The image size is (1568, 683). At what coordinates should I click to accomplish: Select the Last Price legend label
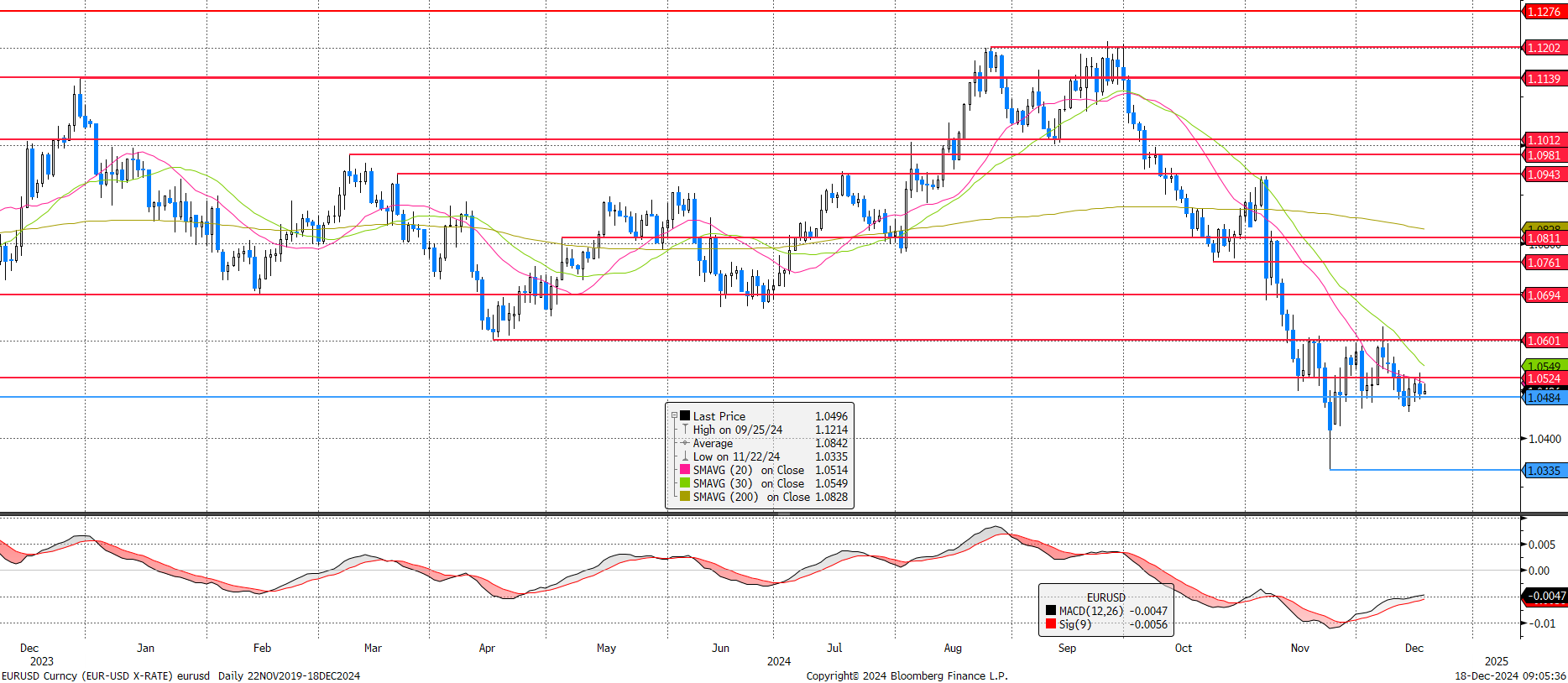(719, 416)
